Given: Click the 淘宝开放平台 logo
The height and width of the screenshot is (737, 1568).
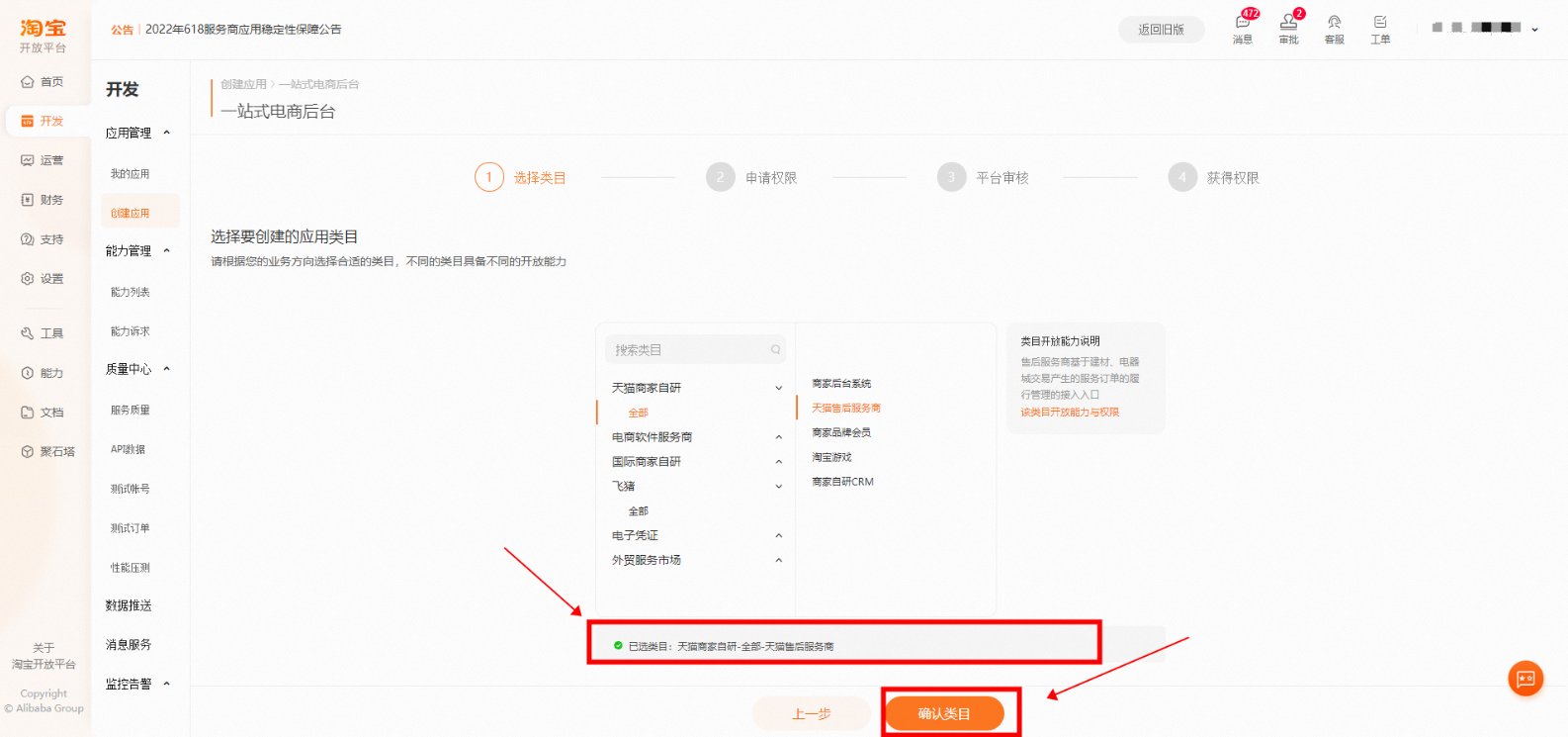Looking at the screenshot, I should (x=44, y=36).
